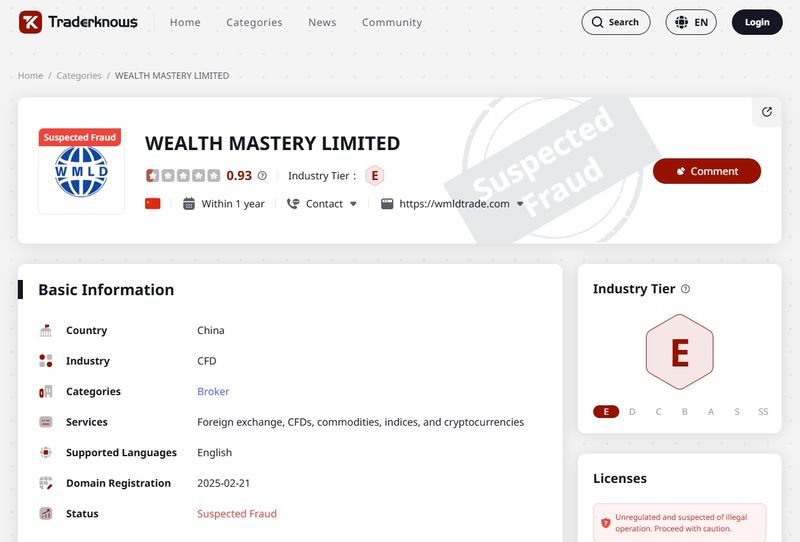Click the Services row icon
The height and width of the screenshot is (542, 800).
coord(46,422)
